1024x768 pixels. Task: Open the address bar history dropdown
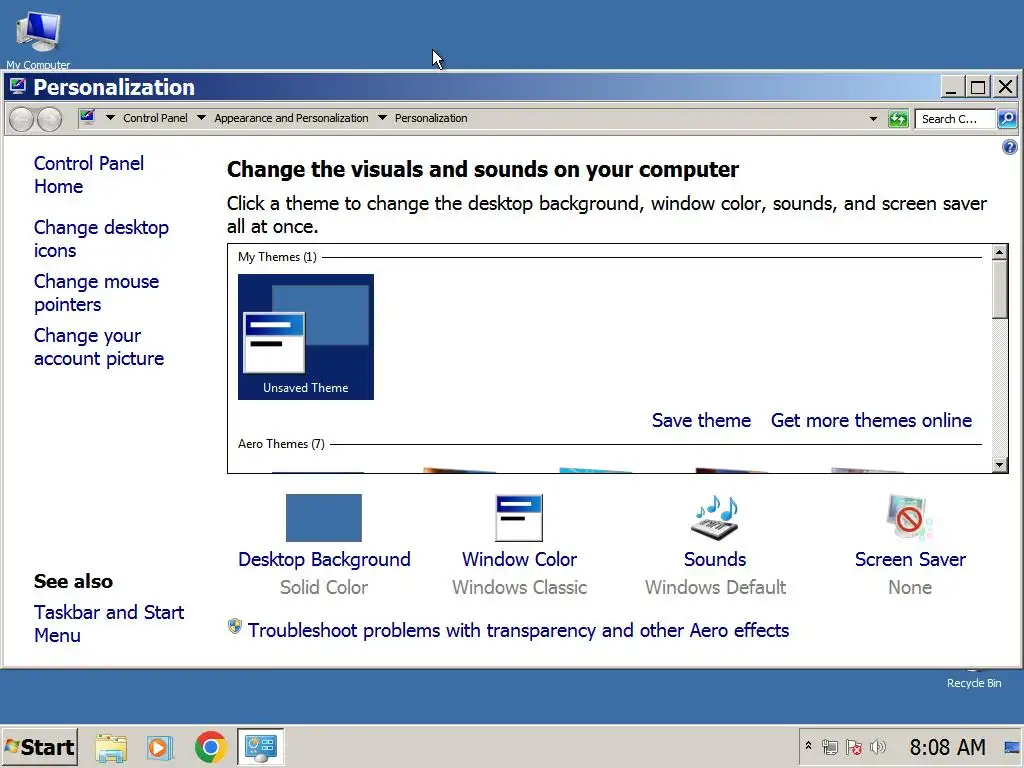[873, 119]
